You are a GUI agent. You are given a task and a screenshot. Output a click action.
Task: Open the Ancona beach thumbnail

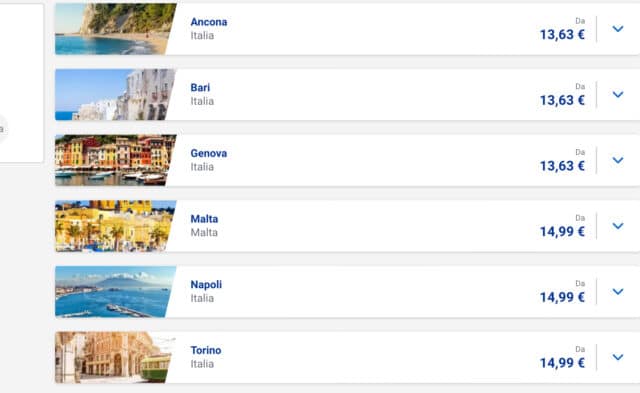(116, 29)
